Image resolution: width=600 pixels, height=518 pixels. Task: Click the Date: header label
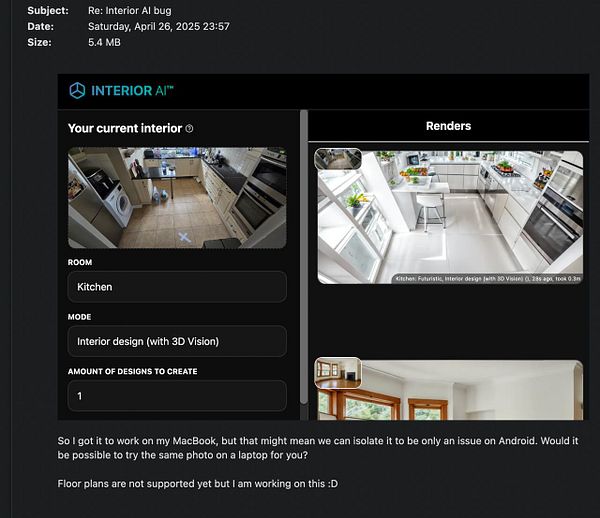[41, 26]
